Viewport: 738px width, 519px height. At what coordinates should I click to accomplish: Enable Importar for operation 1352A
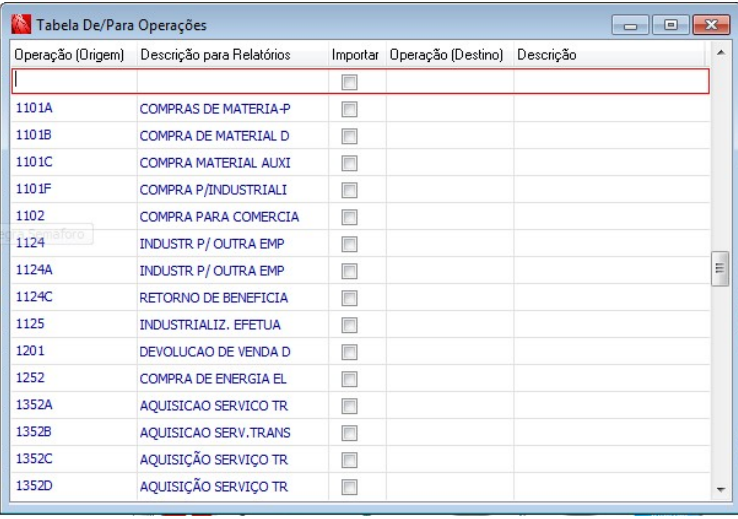[349, 406]
